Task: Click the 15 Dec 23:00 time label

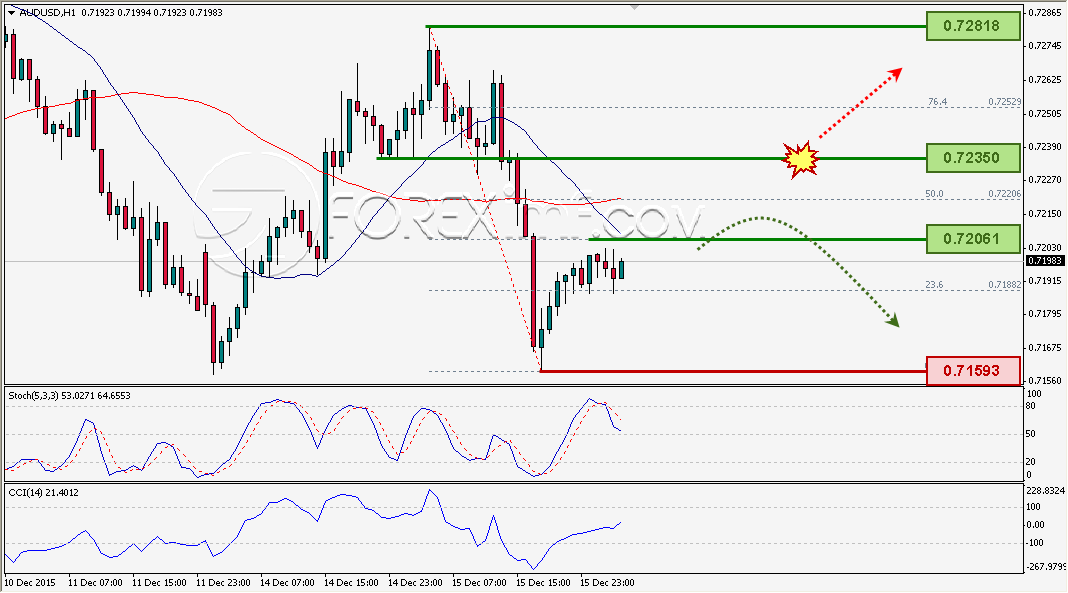Action: click(x=607, y=583)
